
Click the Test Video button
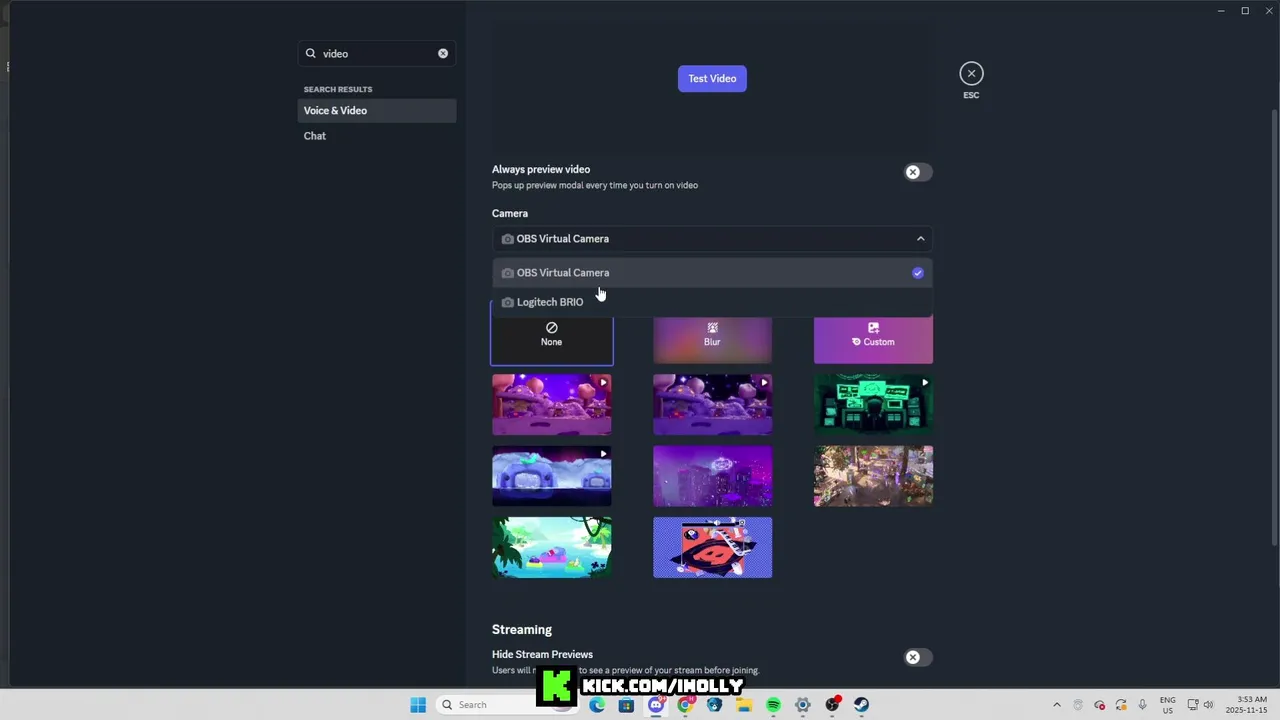712,79
